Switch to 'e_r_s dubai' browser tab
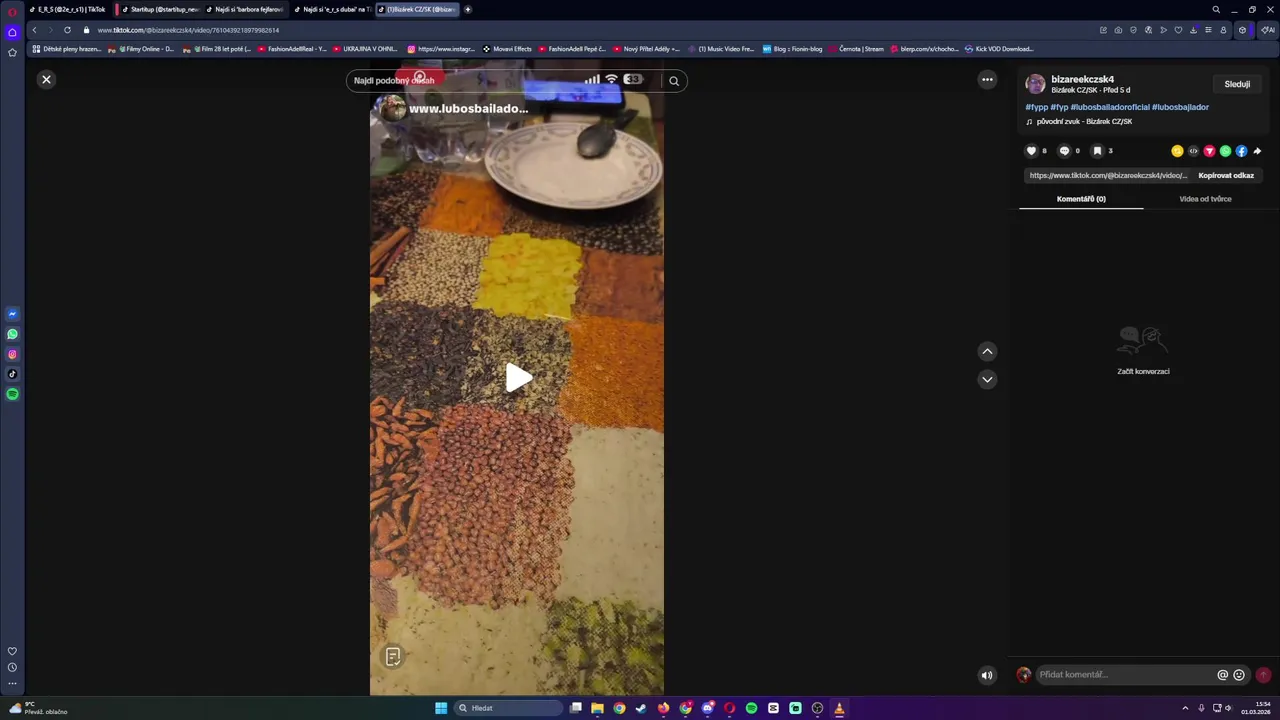 [x=333, y=9]
